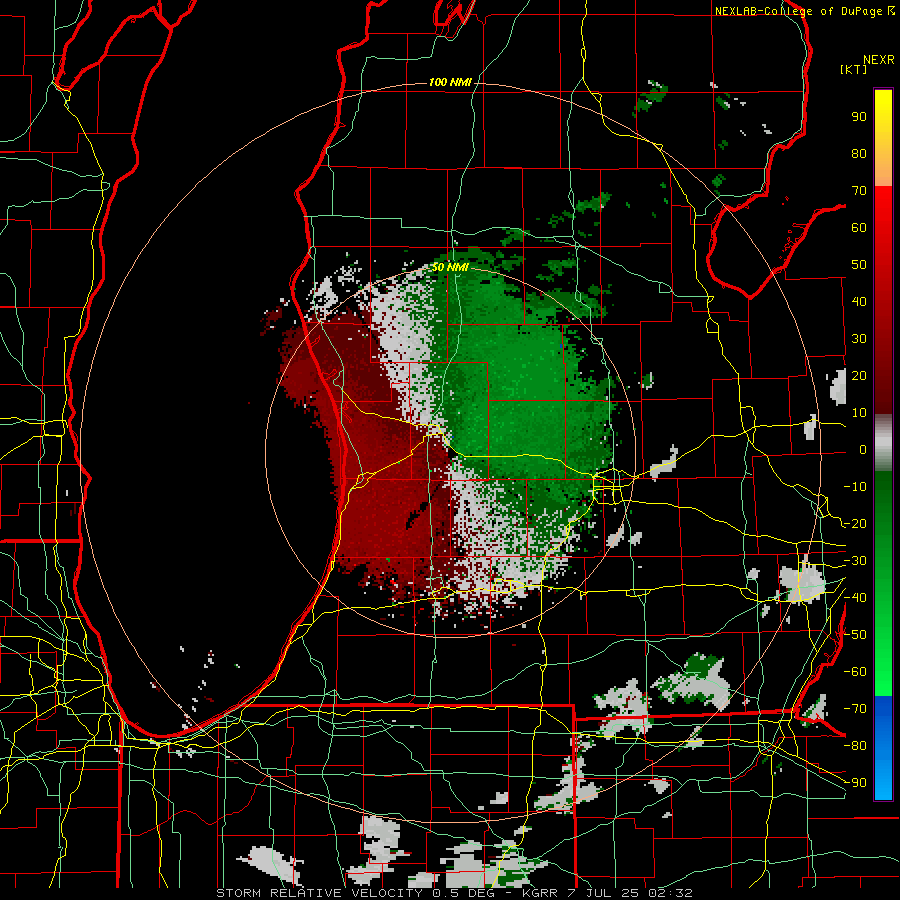
Task: Click the -80 value on velocity scale
Action: tap(855, 746)
